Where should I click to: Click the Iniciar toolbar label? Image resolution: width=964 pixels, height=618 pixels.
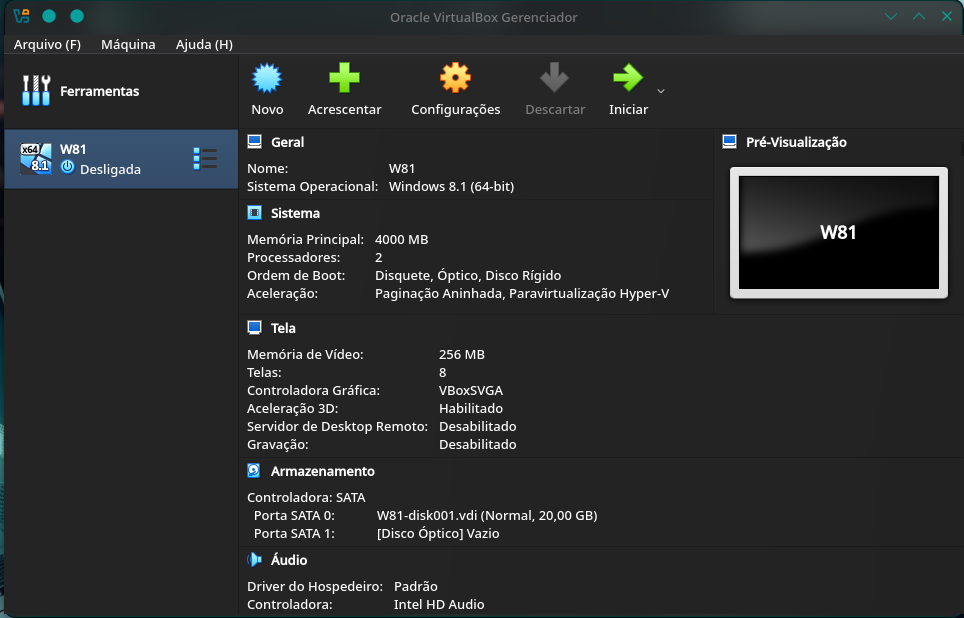pos(628,109)
